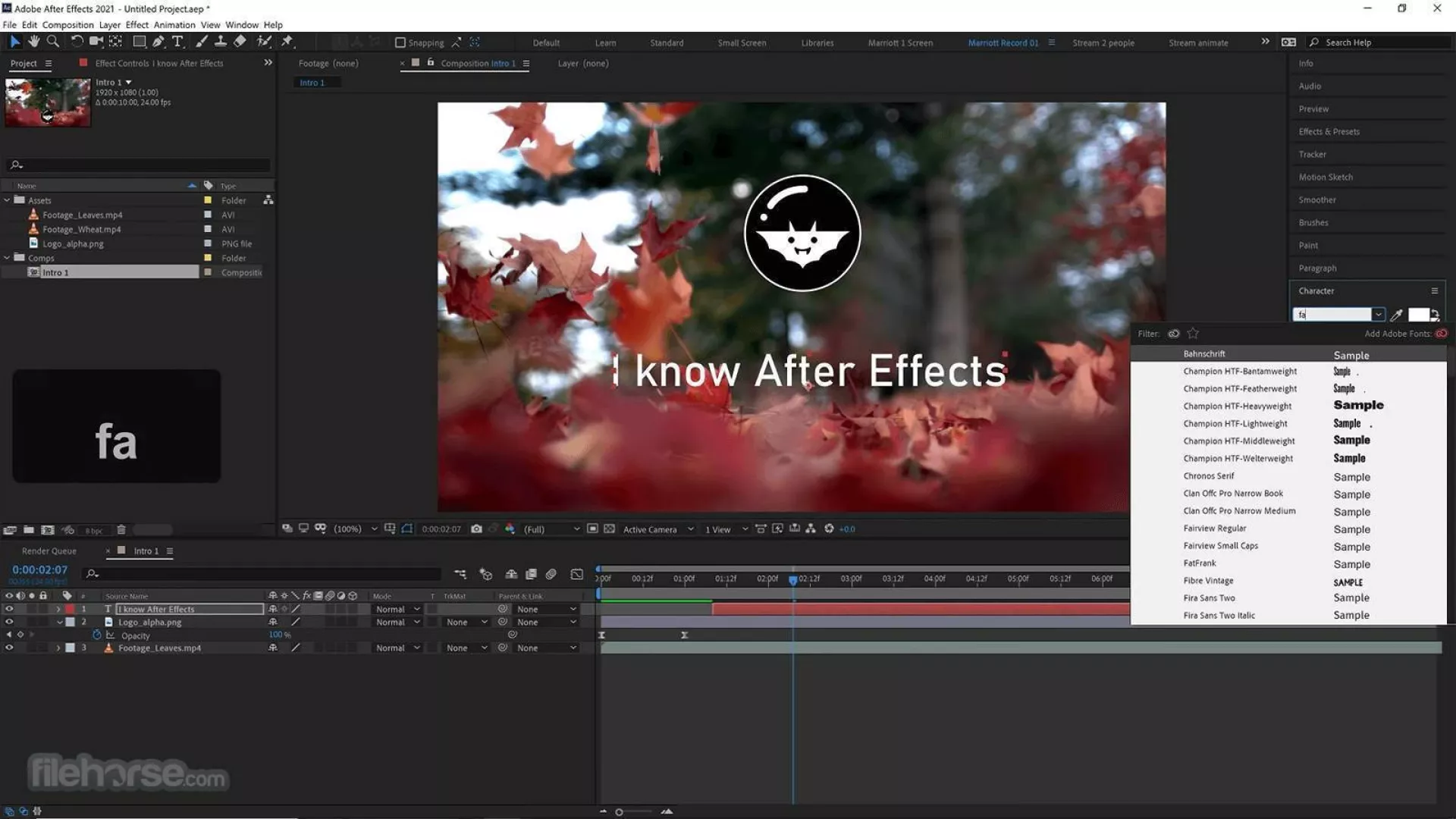Switch to the Small Screen workspace

point(741,42)
